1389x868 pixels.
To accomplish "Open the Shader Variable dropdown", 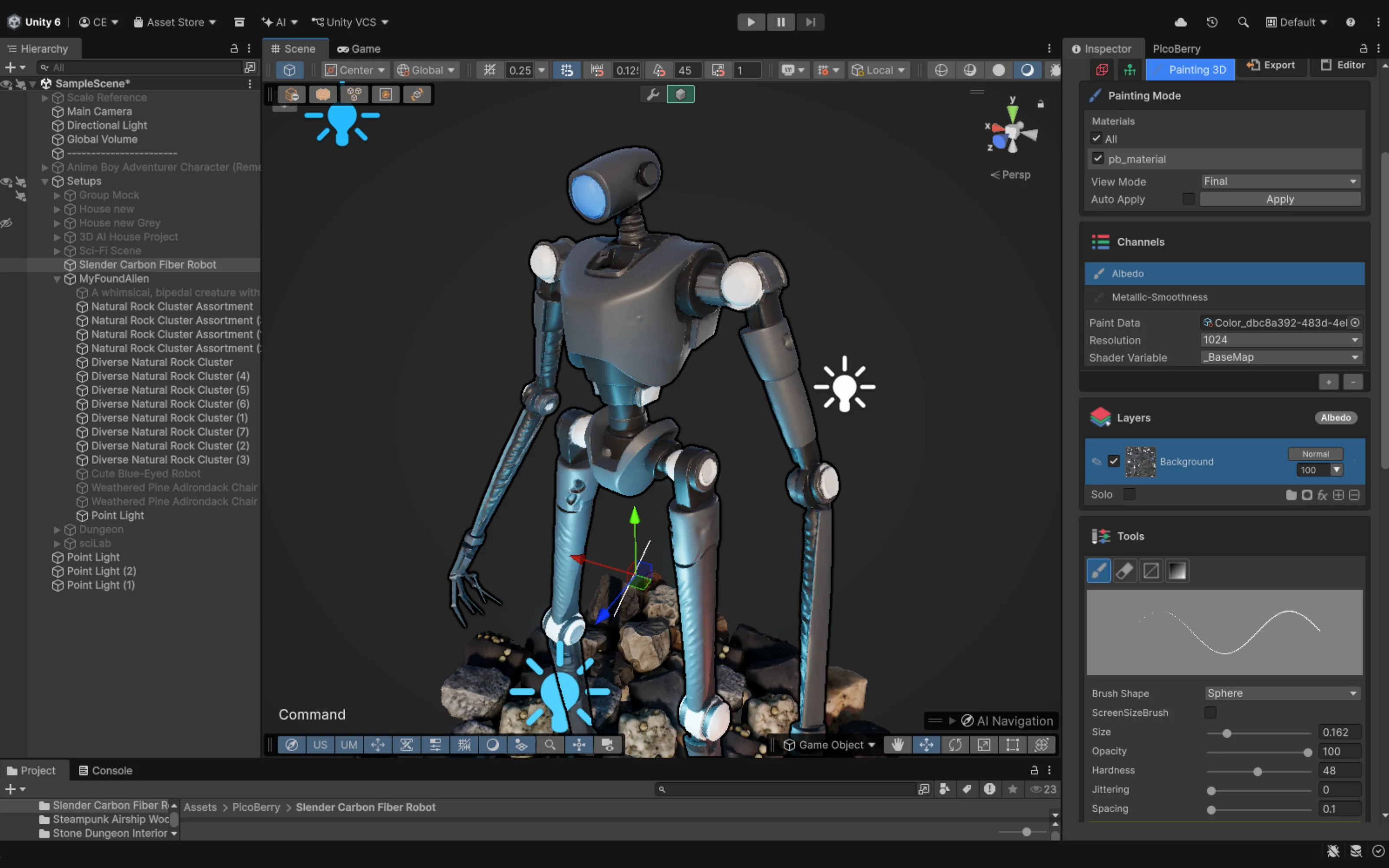I will (1280, 357).
